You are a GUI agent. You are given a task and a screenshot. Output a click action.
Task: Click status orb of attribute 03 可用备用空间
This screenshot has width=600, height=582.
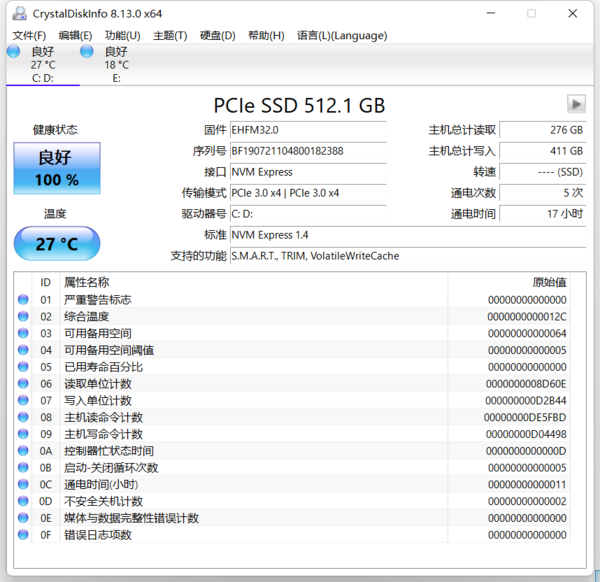tap(23, 333)
